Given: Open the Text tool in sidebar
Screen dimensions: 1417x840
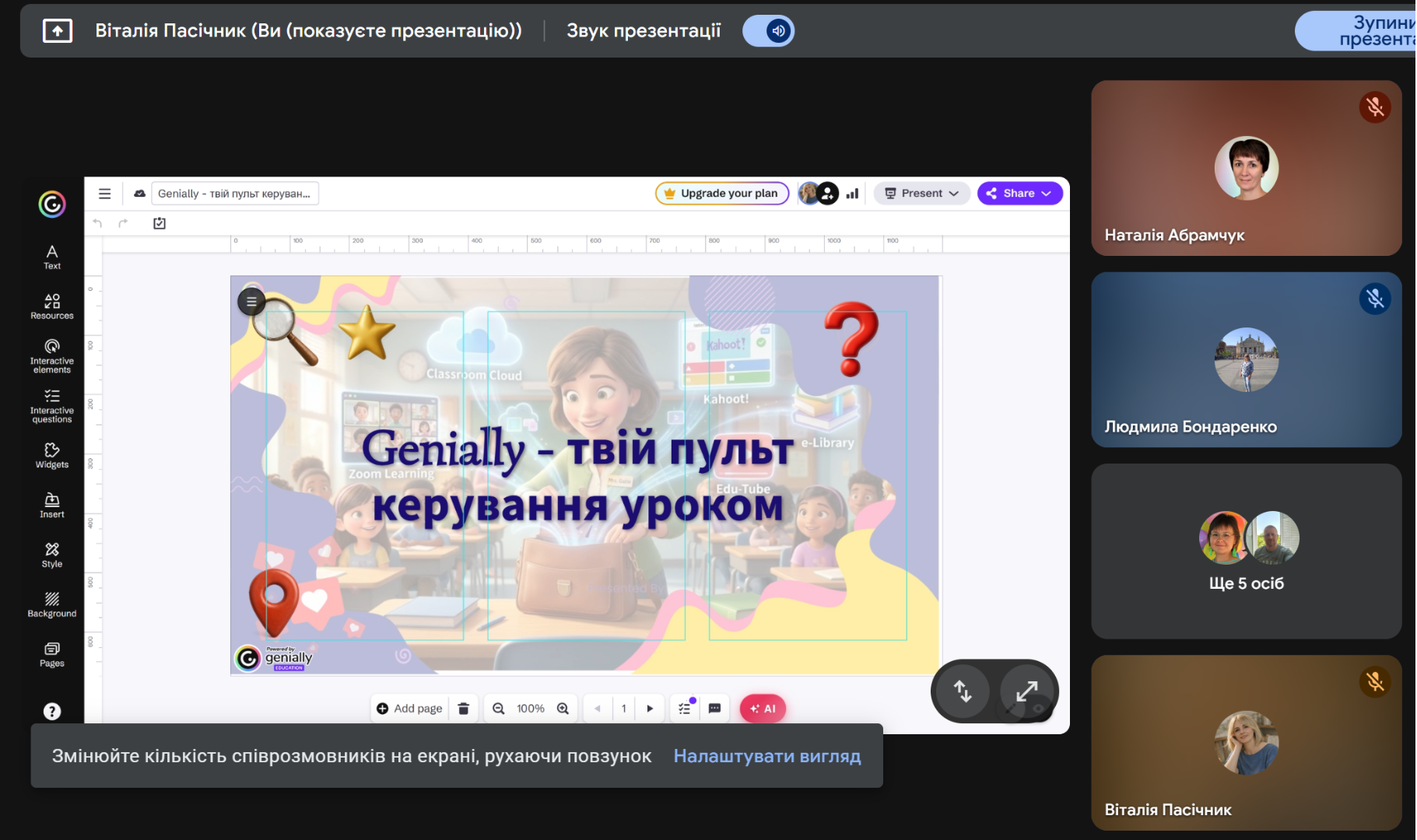Looking at the screenshot, I should tap(51, 257).
